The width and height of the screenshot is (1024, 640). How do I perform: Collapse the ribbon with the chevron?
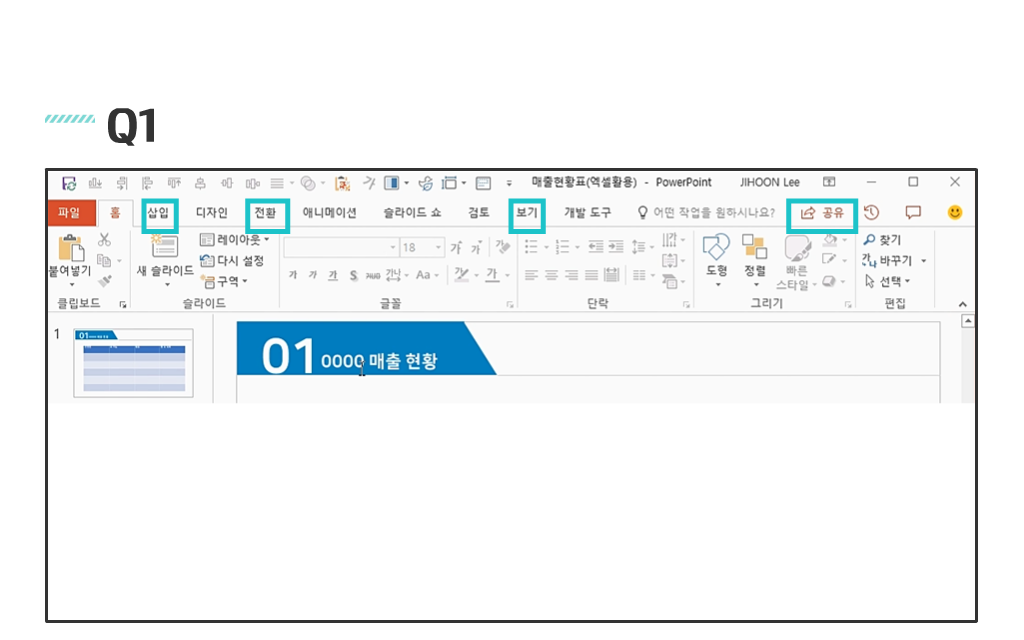click(x=963, y=304)
